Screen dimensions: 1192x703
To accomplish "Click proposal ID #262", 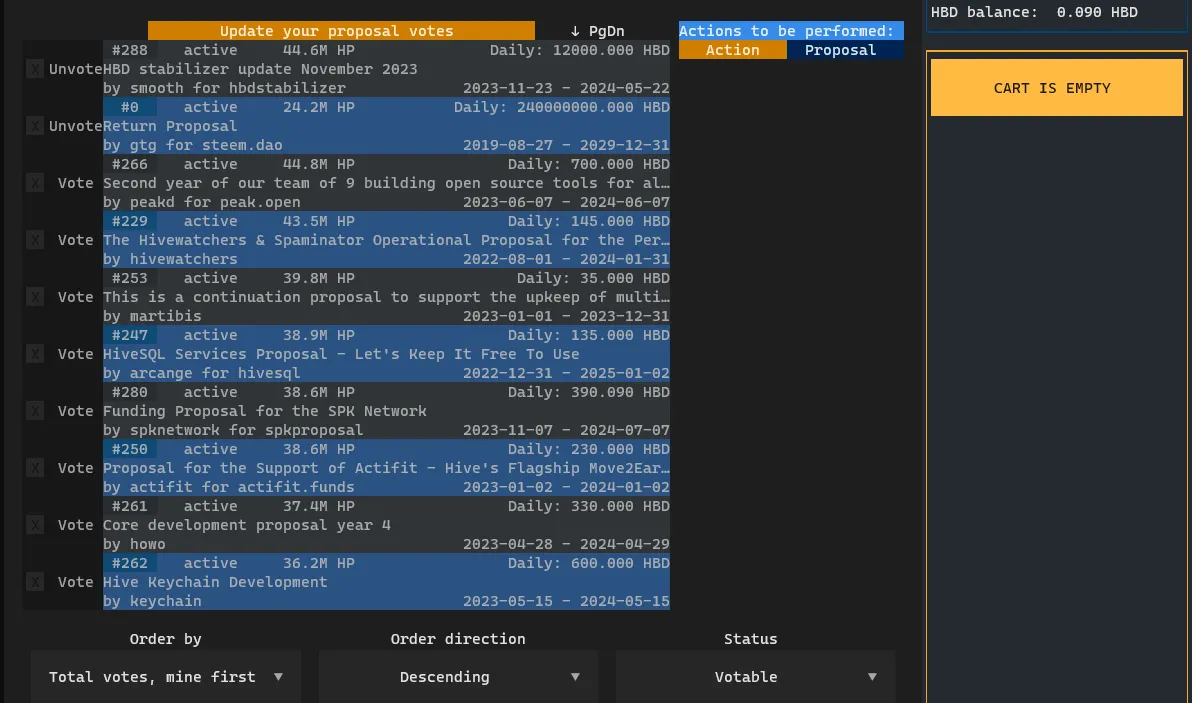I will [130, 563].
